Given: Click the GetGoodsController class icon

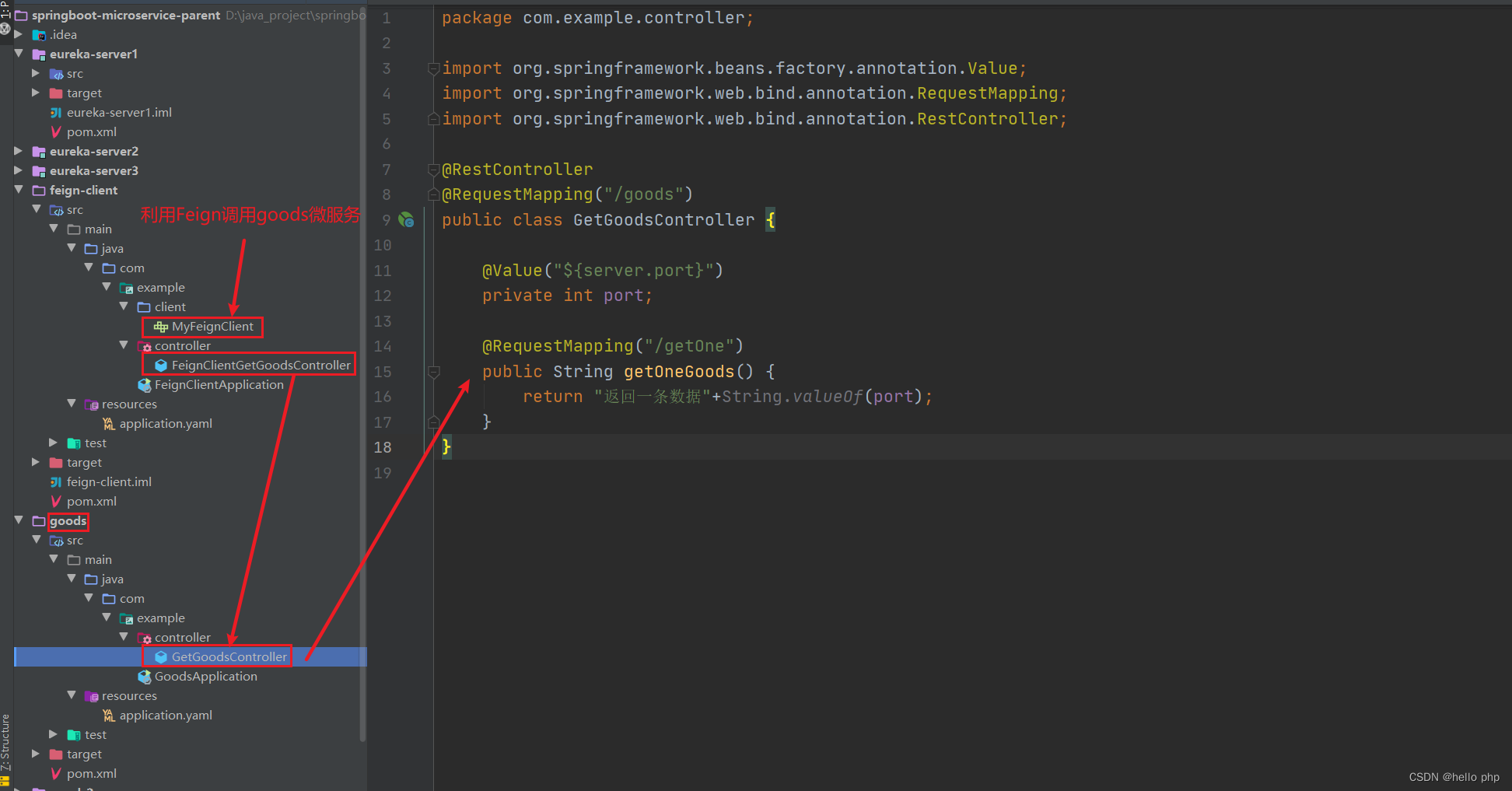Looking at the screenshot, I should click(x=161, y=657).
